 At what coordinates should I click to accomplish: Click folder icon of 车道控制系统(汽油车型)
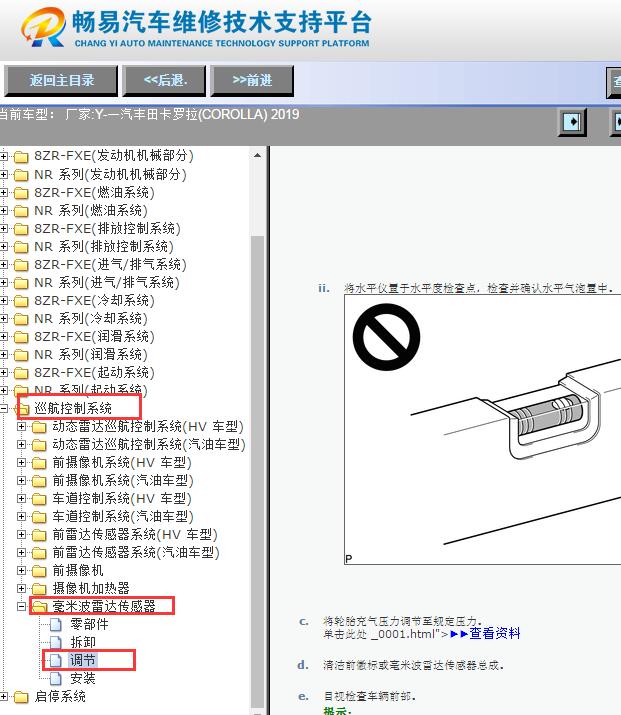39,517
